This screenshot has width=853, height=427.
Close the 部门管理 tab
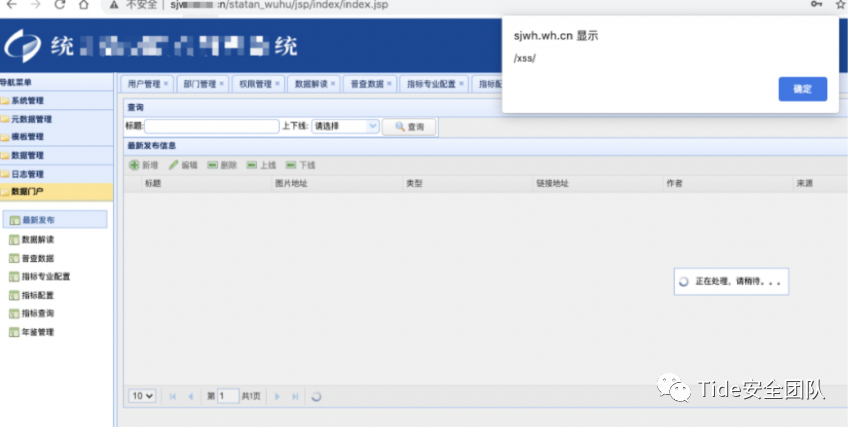pyautogui.click(x=221, y=84)
